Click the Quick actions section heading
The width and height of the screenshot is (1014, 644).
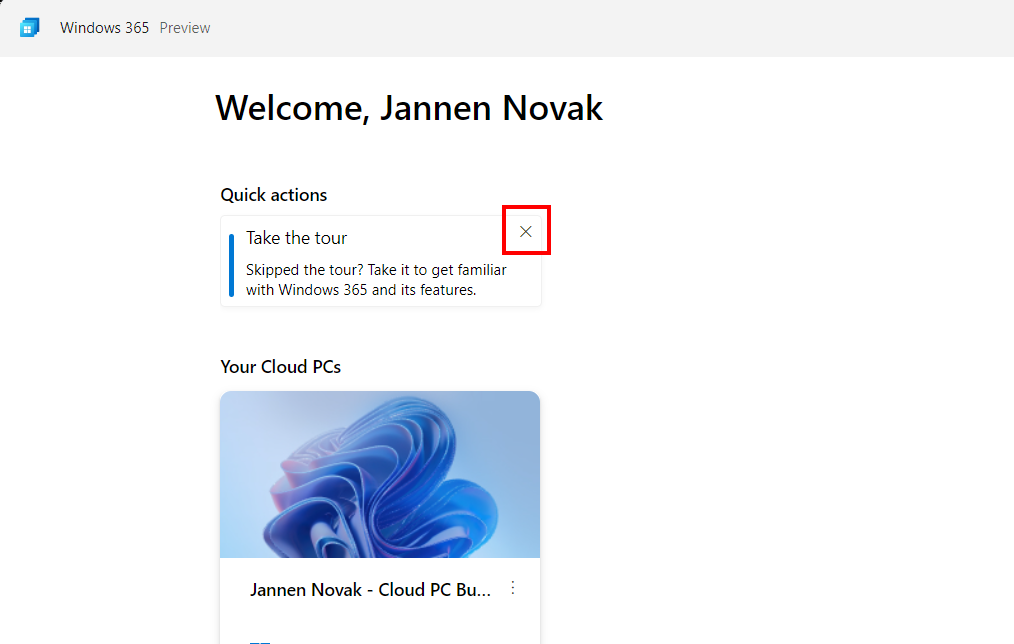pos(274,195)
